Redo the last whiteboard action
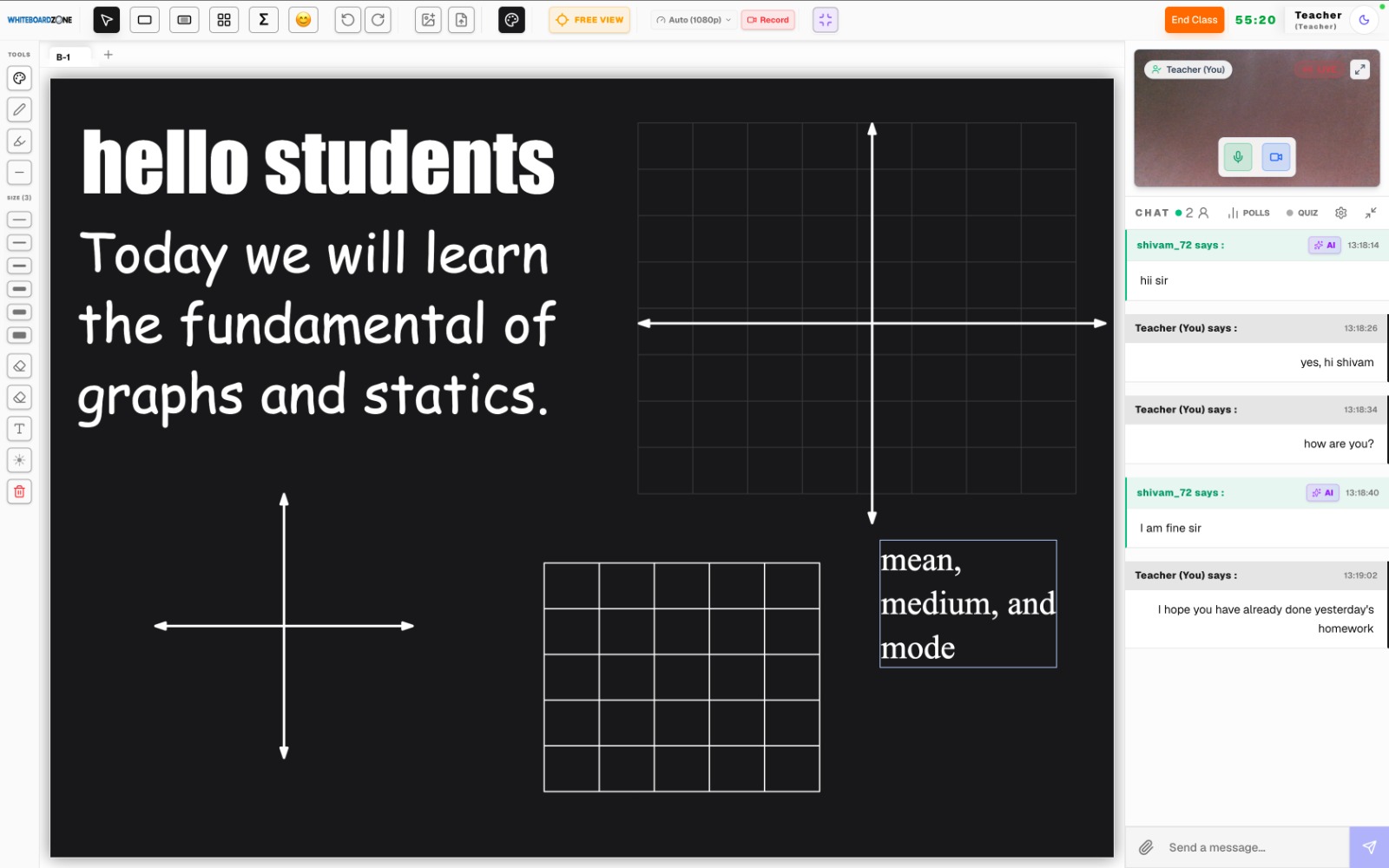 tap(379, 20)
